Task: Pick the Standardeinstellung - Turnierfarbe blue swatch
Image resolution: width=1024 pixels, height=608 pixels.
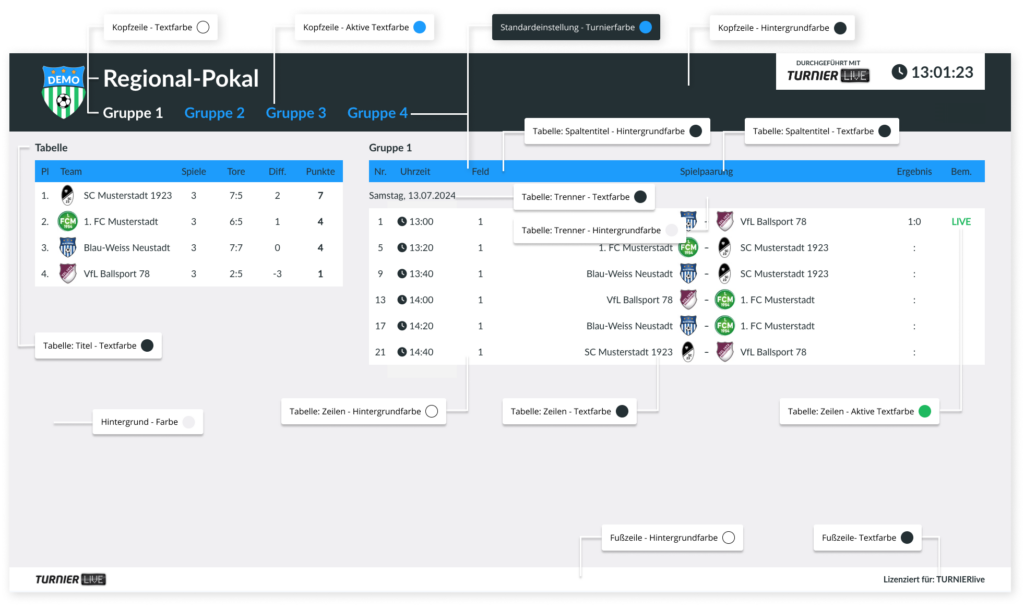Action: pyautogui.click(x=645, y=27)
